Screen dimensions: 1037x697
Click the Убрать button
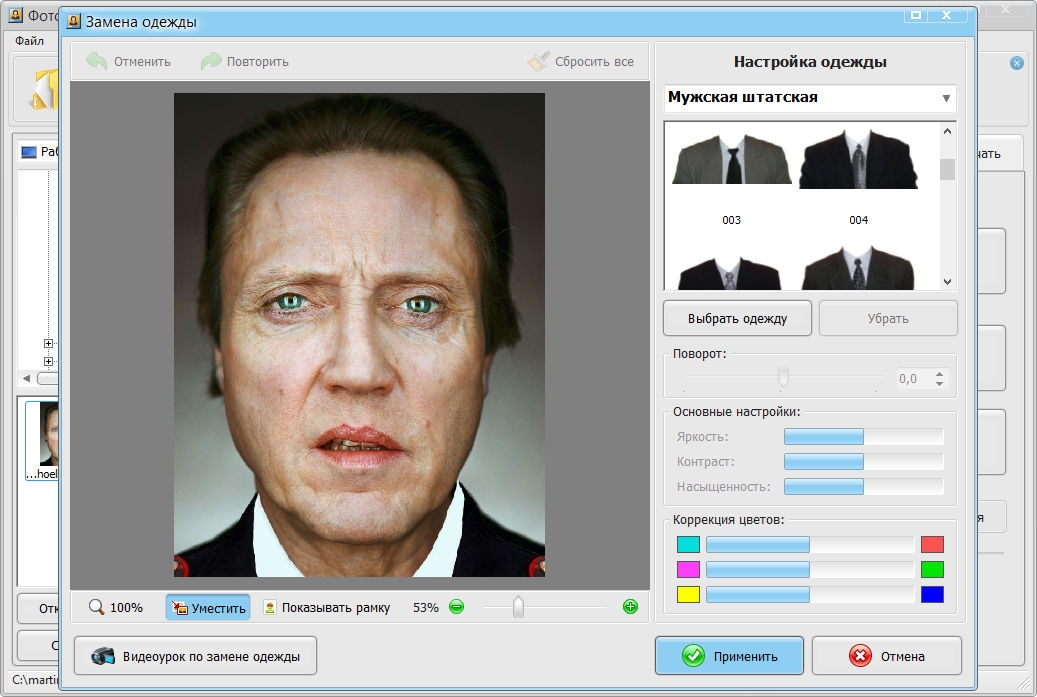(888, 319)
